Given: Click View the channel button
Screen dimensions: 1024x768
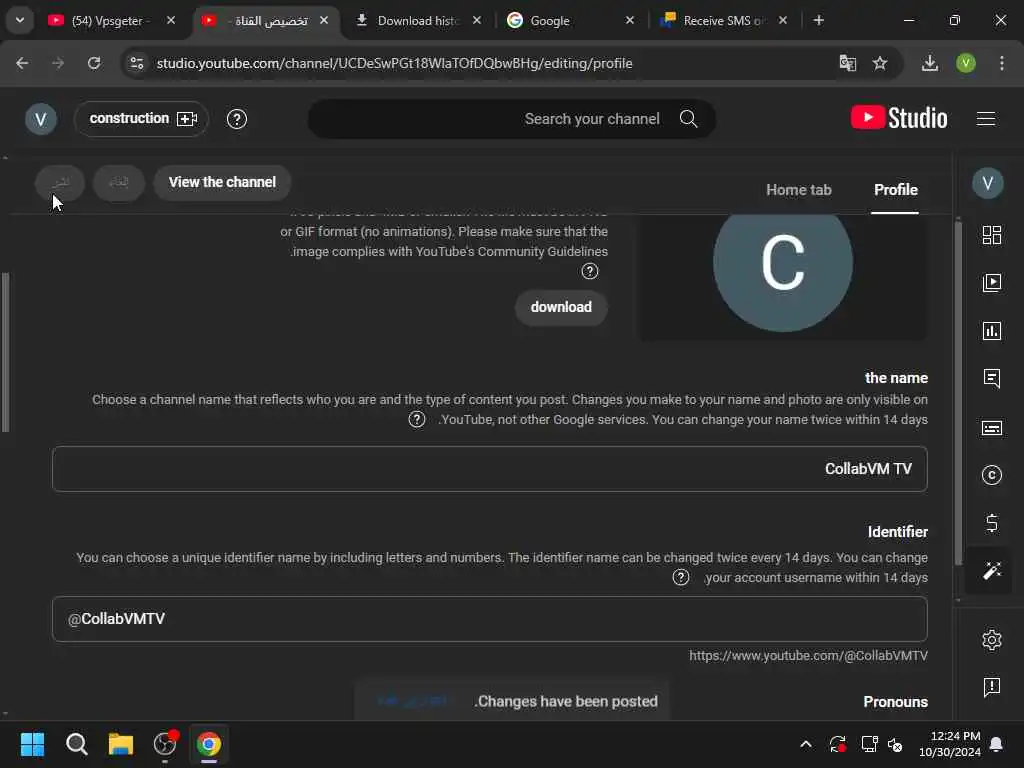Looking at the screenshot, I should click(x=222, y=182).
